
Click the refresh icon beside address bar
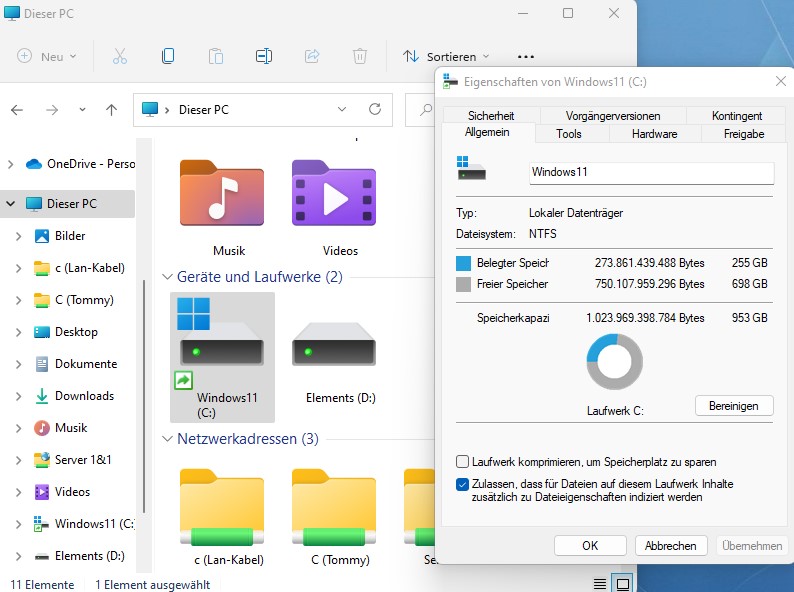[x=375, y=109]
